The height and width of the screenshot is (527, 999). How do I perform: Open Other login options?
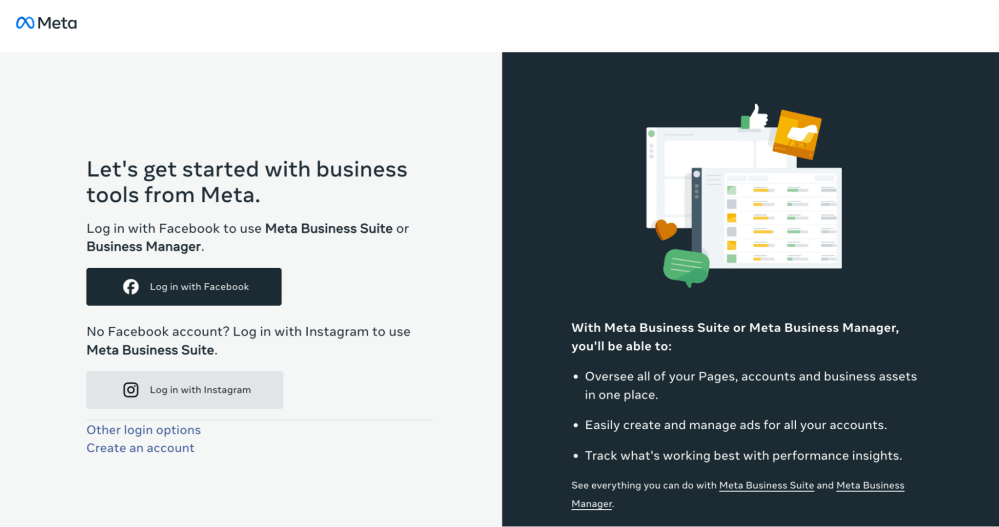pos(143,430)
